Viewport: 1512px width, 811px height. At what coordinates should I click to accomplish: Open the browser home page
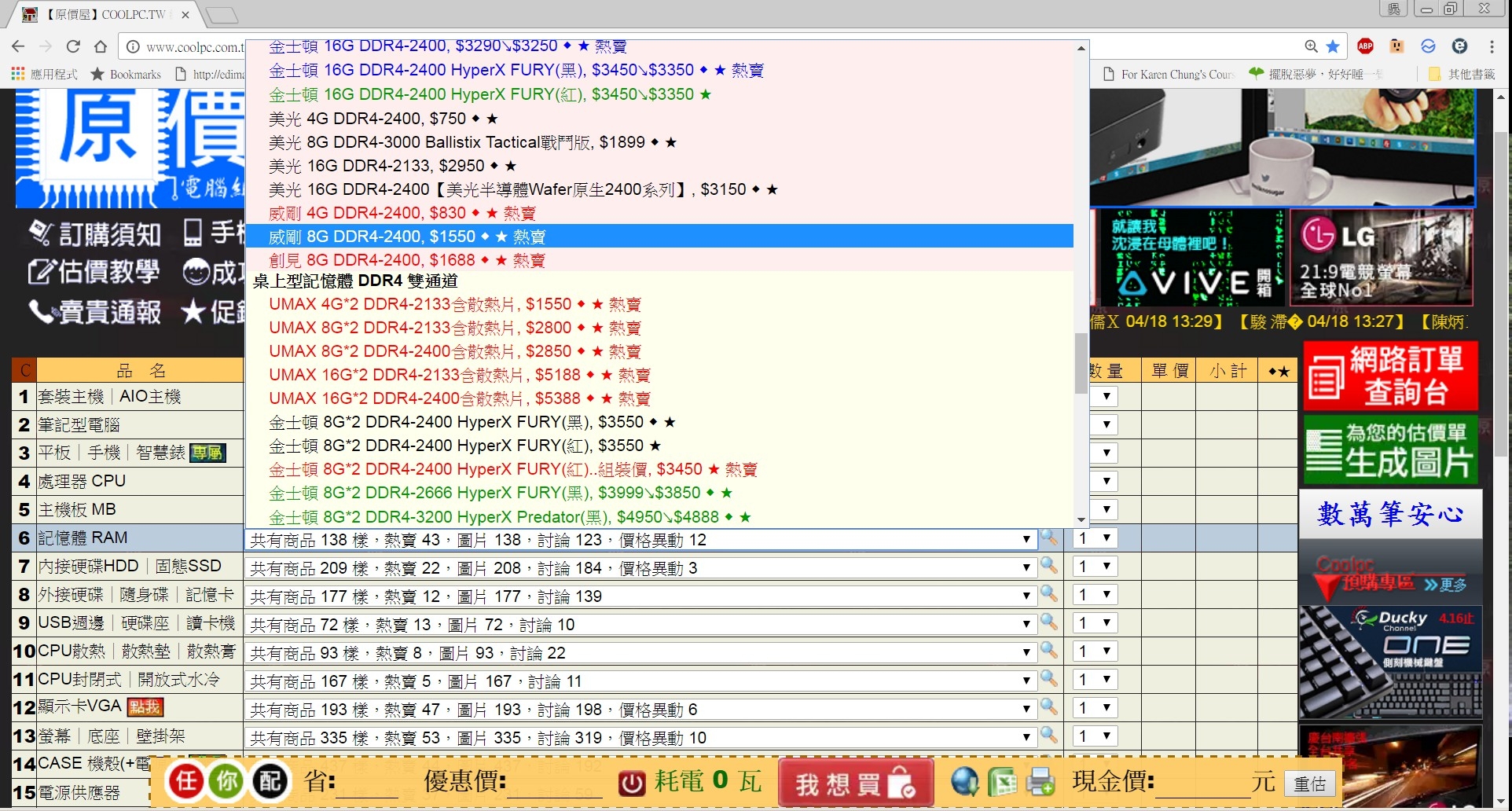101,46
